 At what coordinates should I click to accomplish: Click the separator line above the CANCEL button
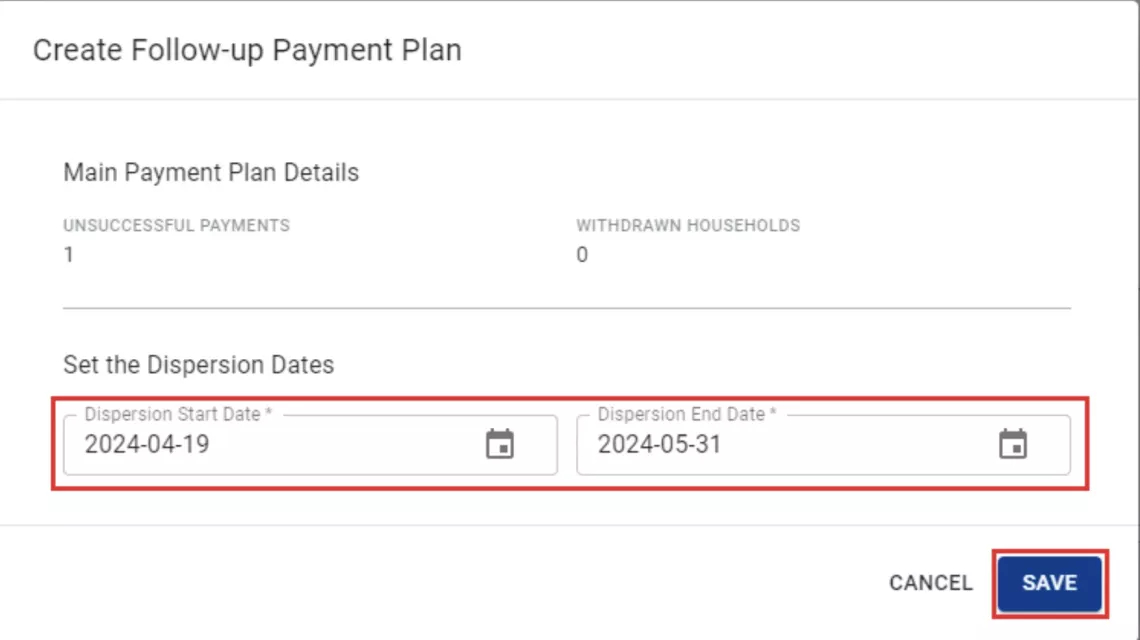569,525
